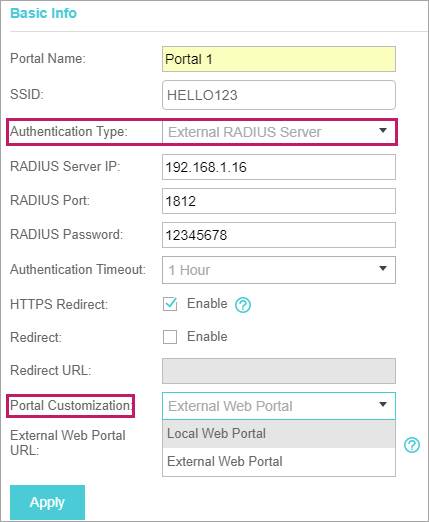Viewport: 429px width, 522px height.
Task: Open the External RADIUS Server authentication dropdown
Action: coord(279,132)
